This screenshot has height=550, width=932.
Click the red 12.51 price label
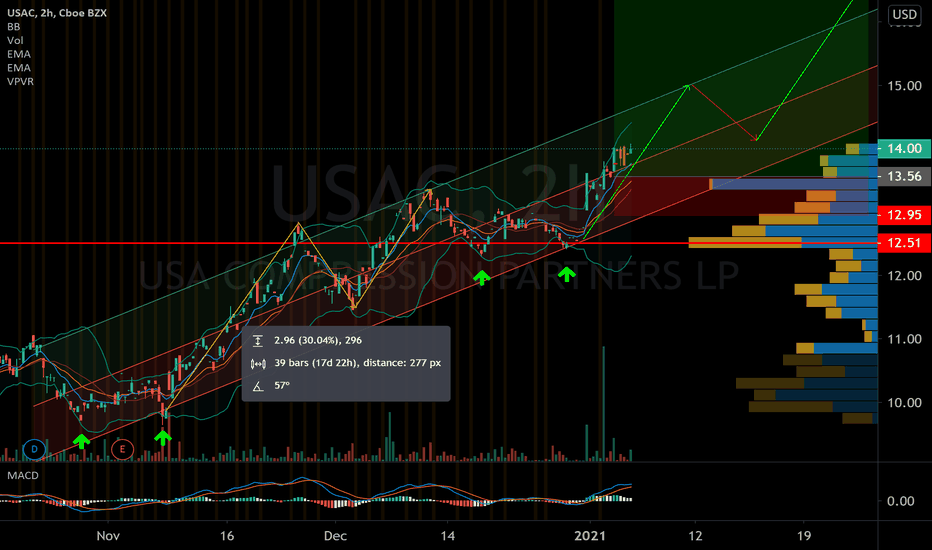(904, 243)
